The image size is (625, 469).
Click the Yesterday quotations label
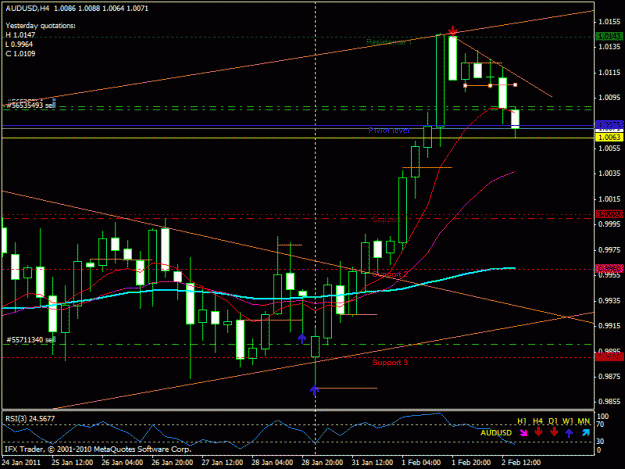40,26
